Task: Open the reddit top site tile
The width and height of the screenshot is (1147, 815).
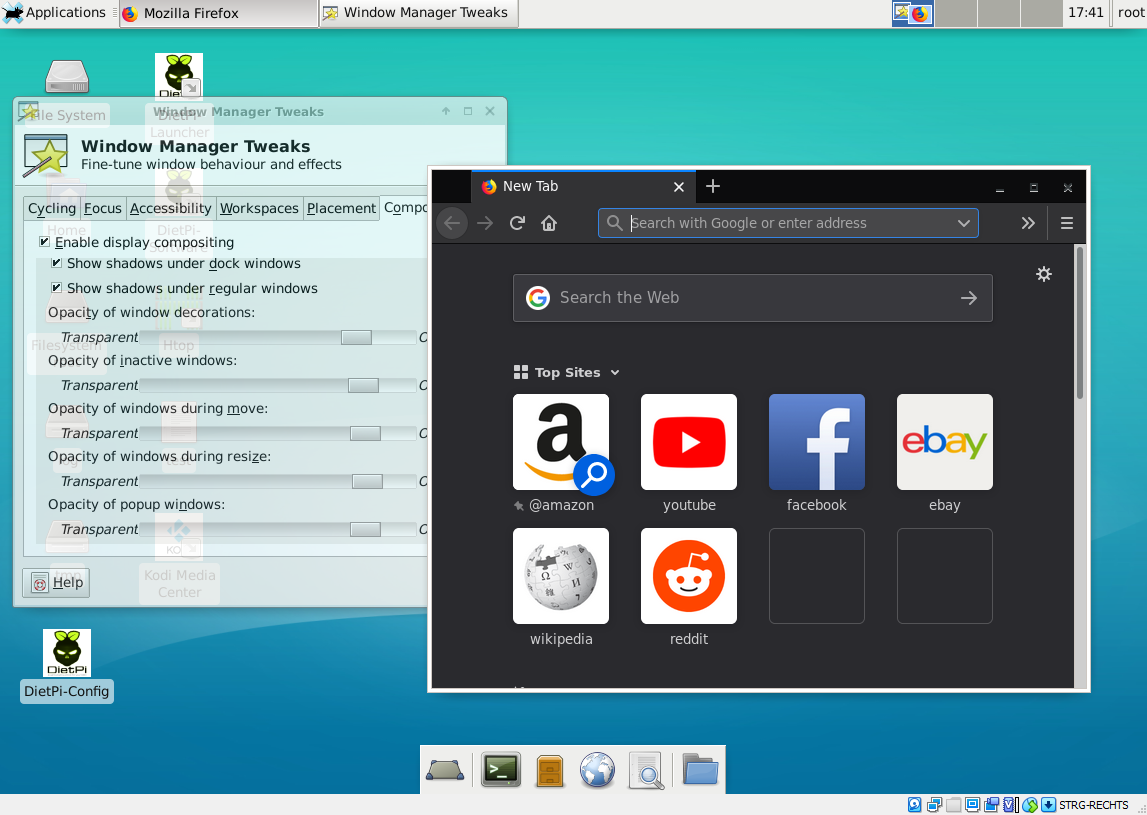Action: pyautogui.click(x=689, y=576)
